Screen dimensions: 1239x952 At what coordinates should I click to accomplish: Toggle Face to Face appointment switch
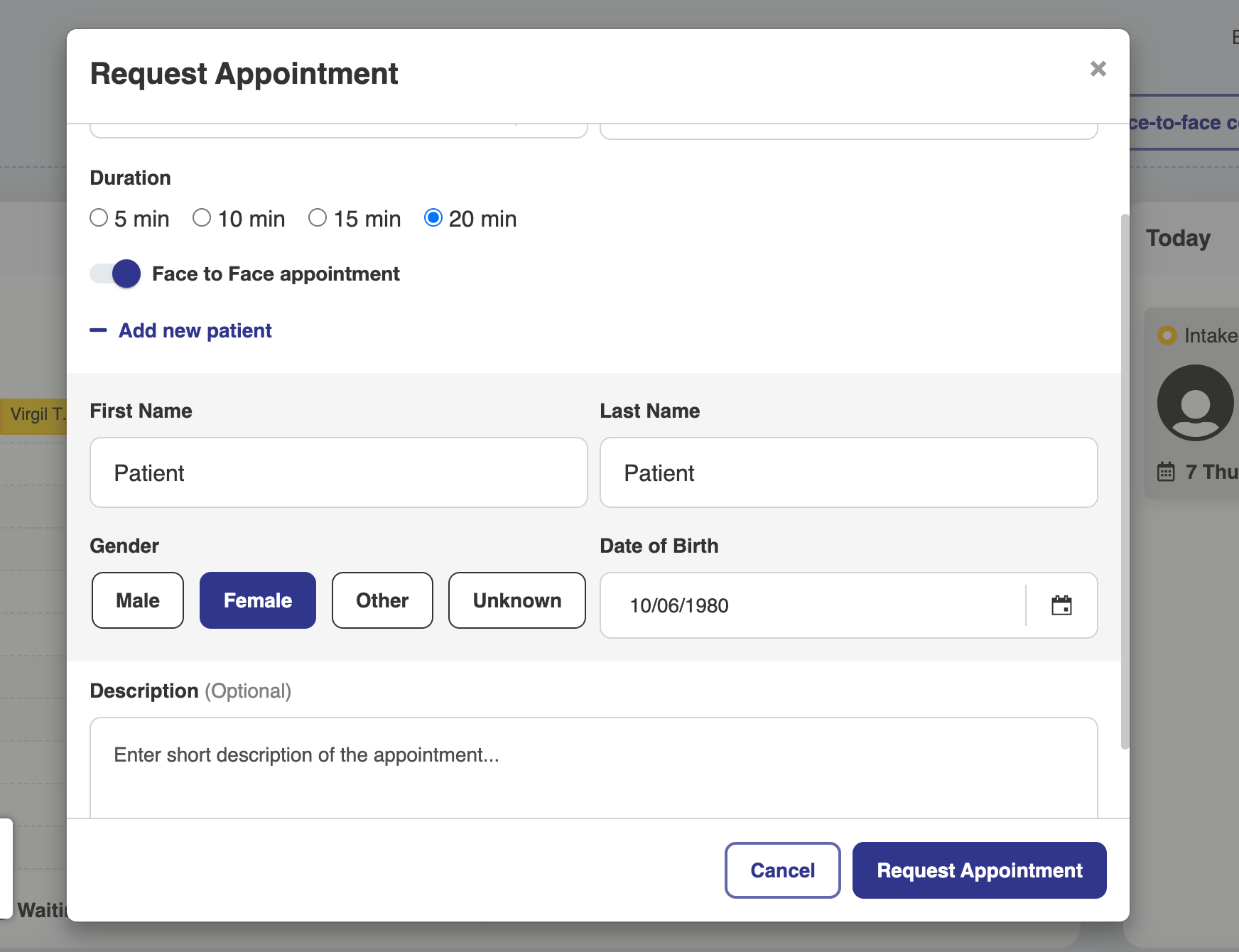point(116,274)
